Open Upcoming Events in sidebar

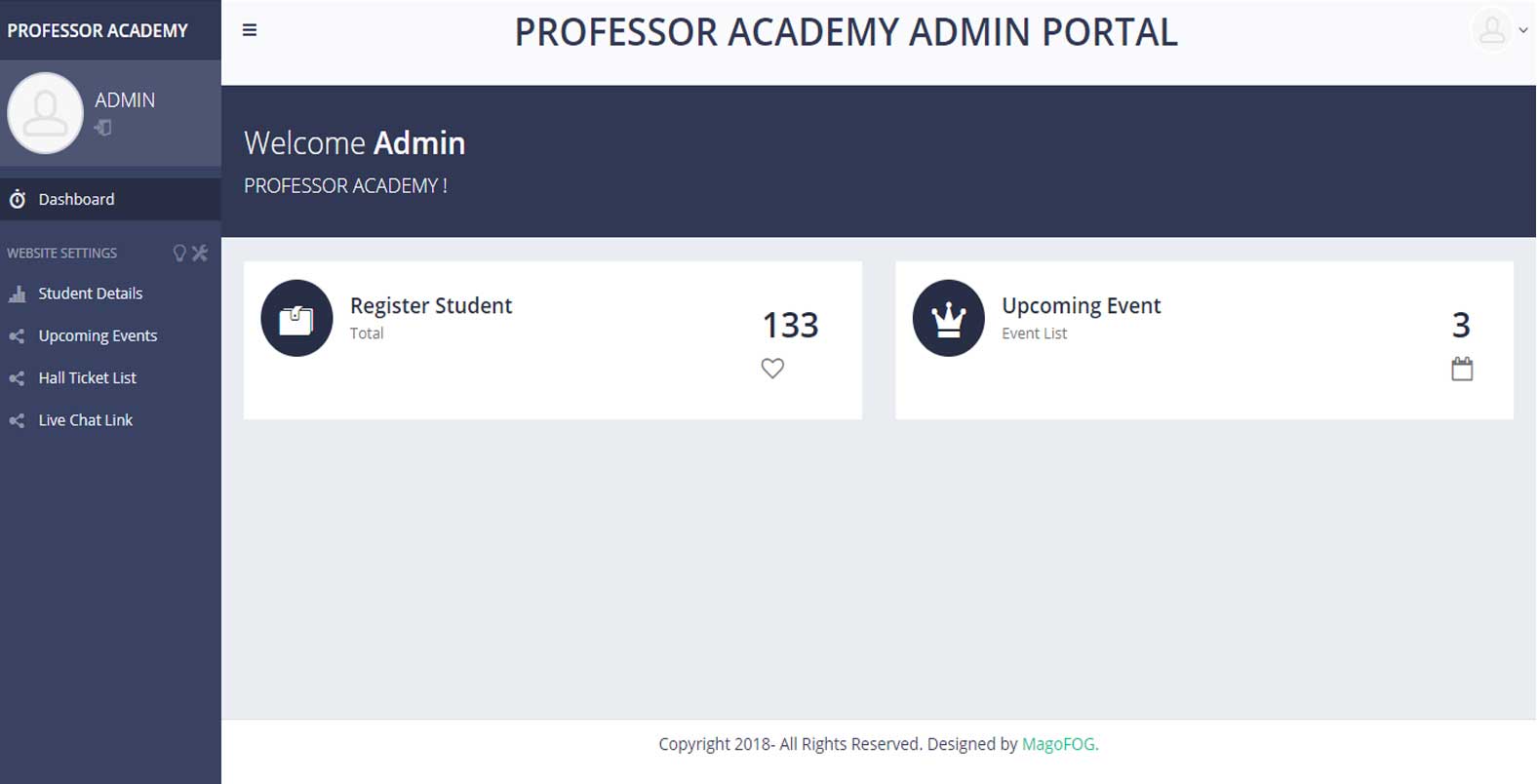(x=110, y=335)
